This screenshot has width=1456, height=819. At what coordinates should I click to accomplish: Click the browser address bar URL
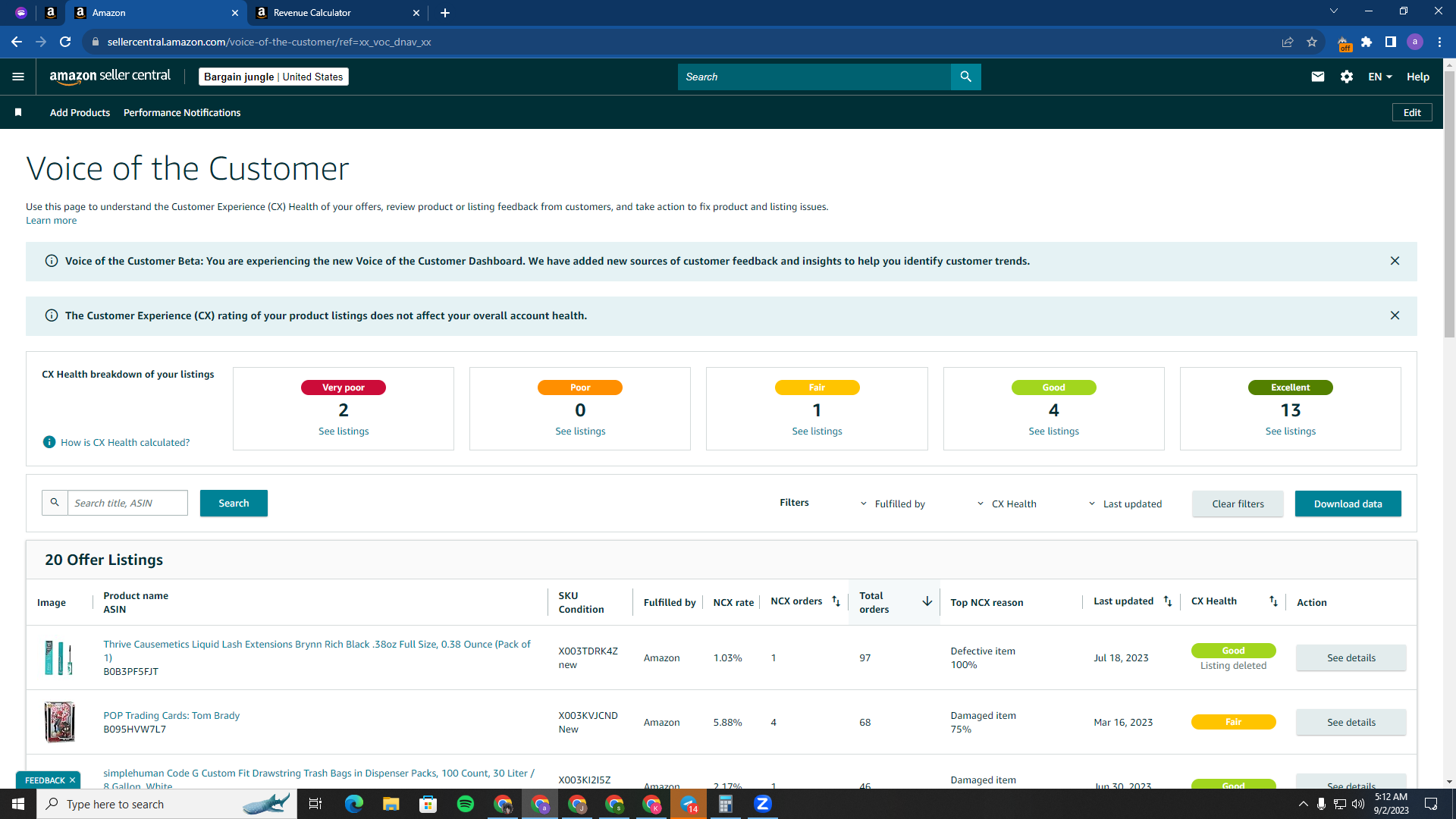[x=269, y=42]
